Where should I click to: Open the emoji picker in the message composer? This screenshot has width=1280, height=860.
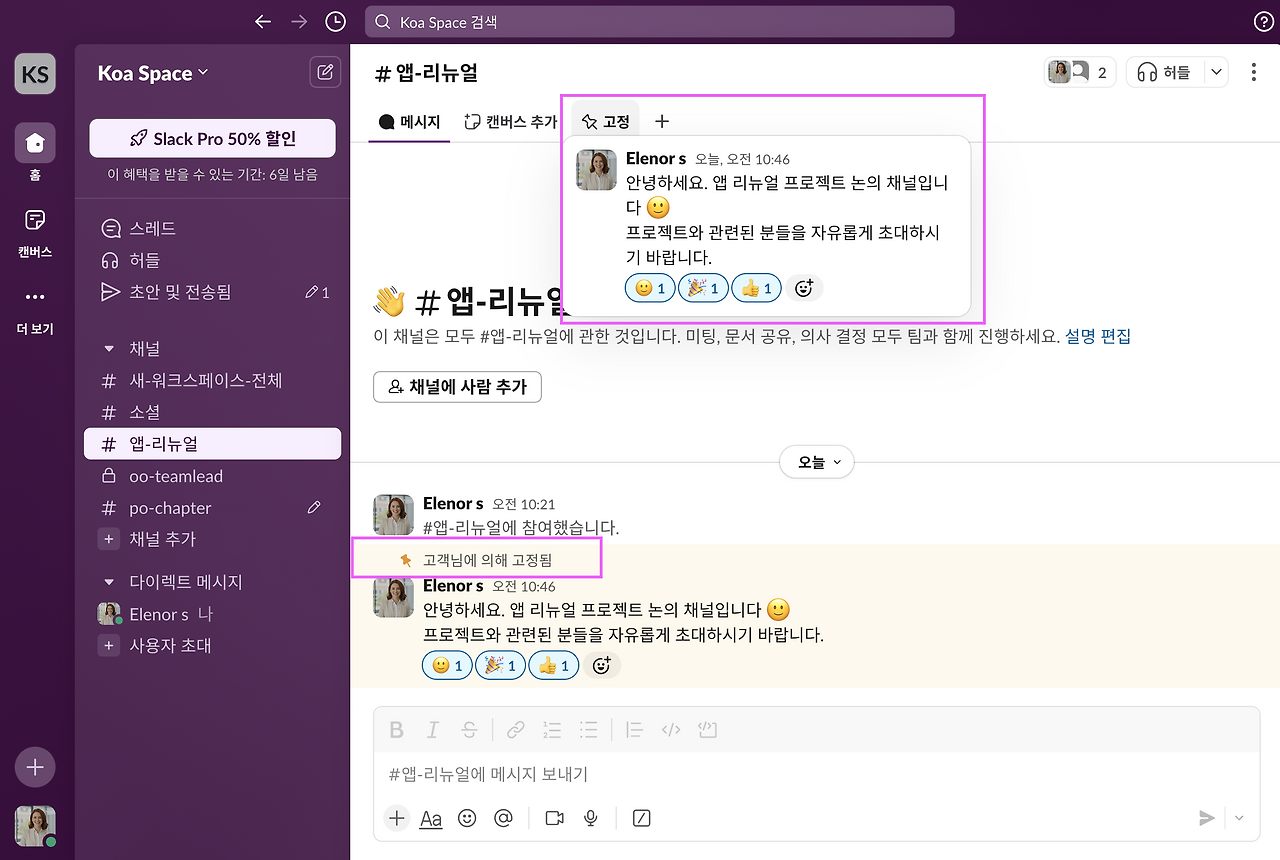tap(467, 818)
